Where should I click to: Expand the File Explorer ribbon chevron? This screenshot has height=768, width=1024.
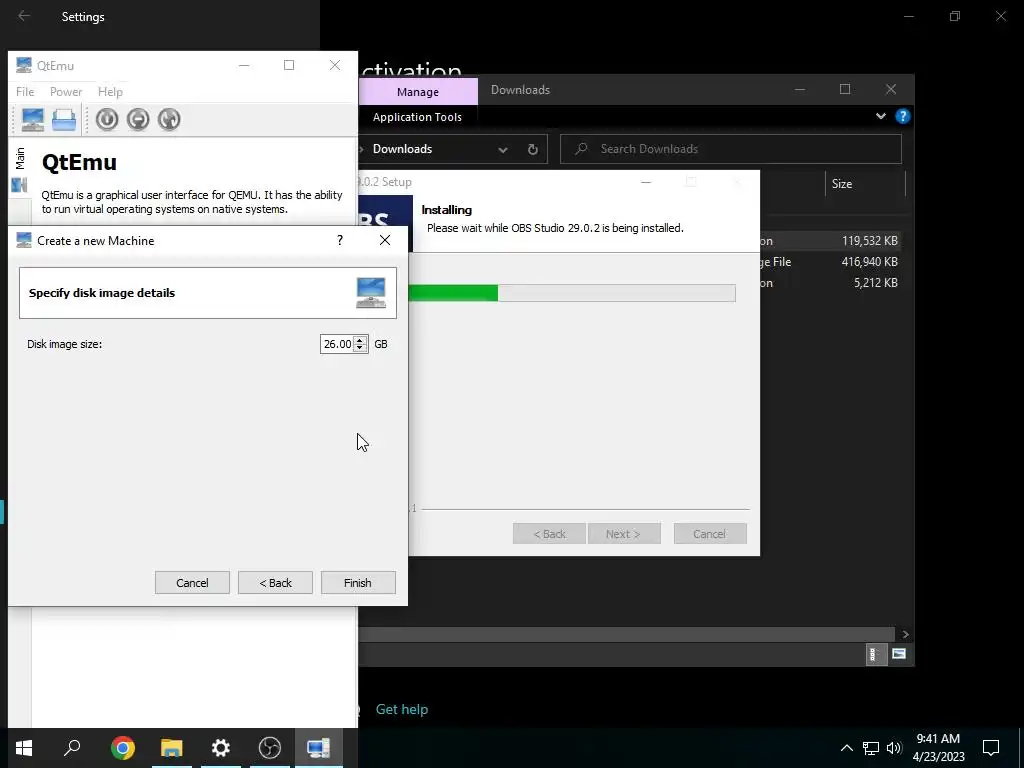(x=880, y=116)
